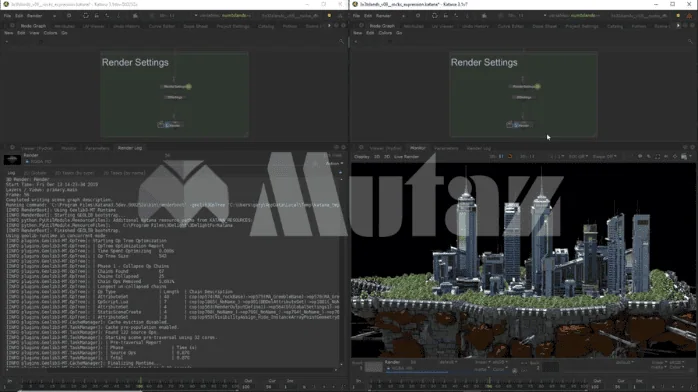
Task: Click left window timeline ruler
Action: pos(129,384)
